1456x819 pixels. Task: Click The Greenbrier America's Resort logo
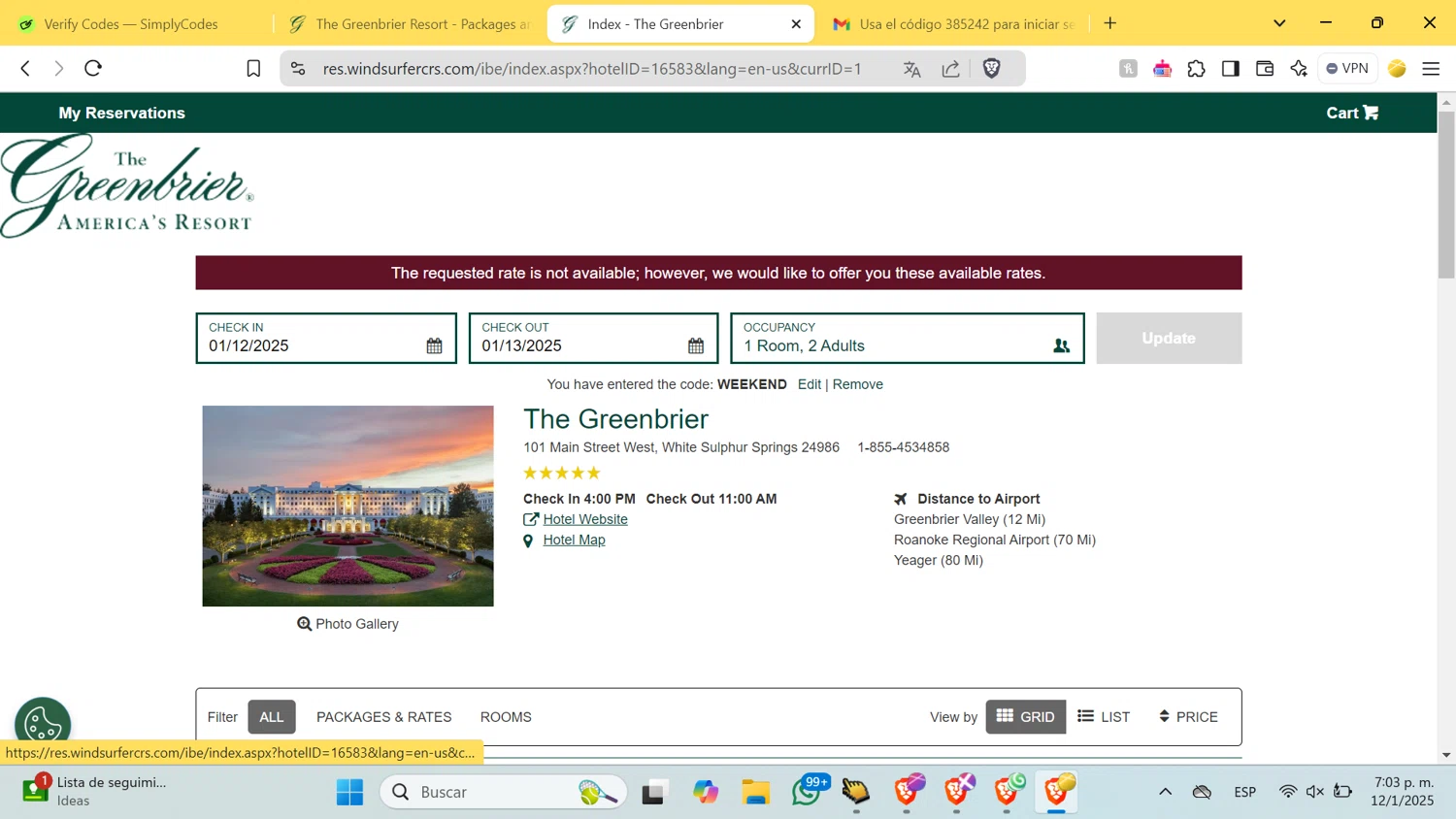(127, 186)
